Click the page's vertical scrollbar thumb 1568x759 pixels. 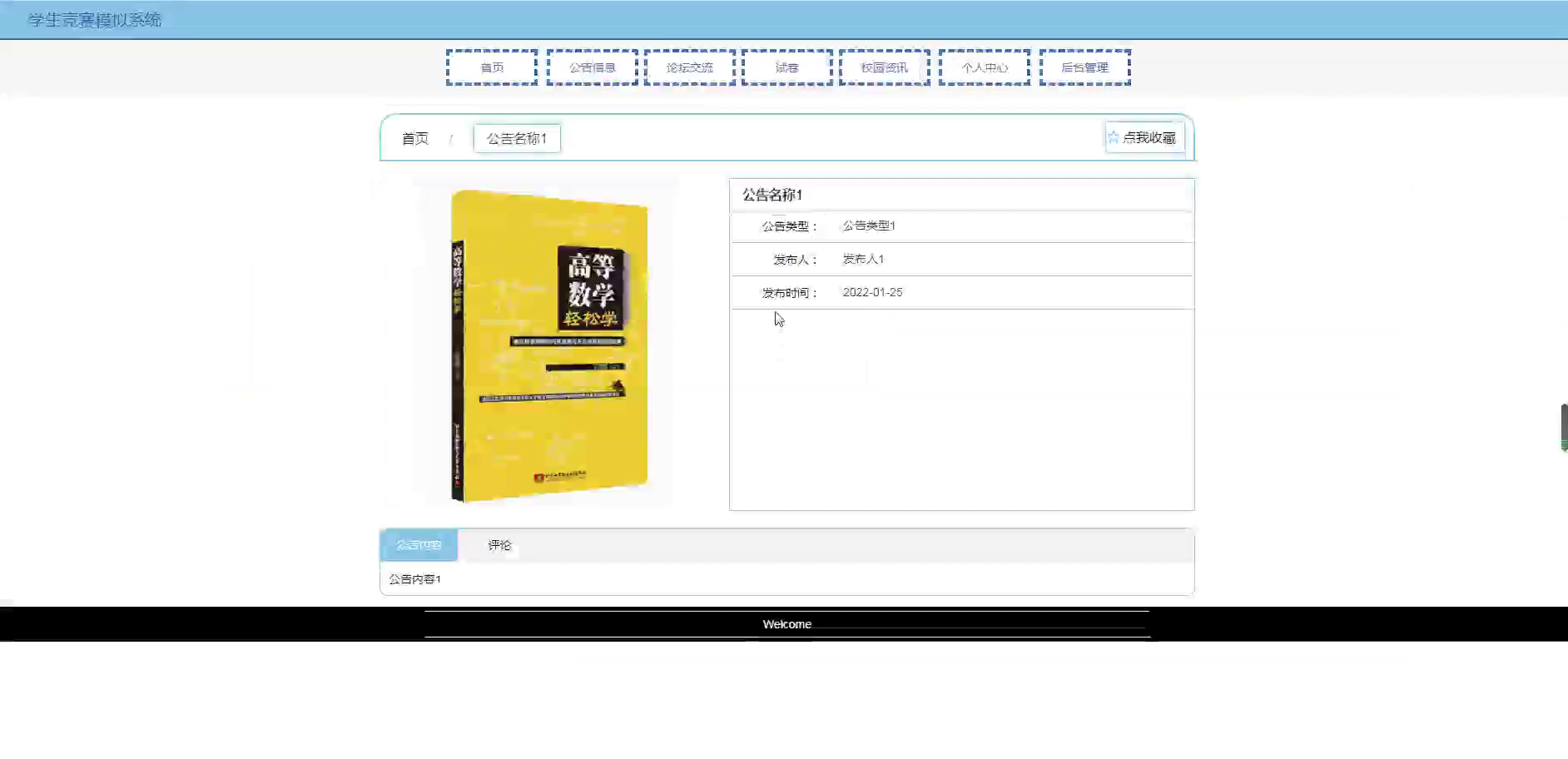(x=1564, y=428)
